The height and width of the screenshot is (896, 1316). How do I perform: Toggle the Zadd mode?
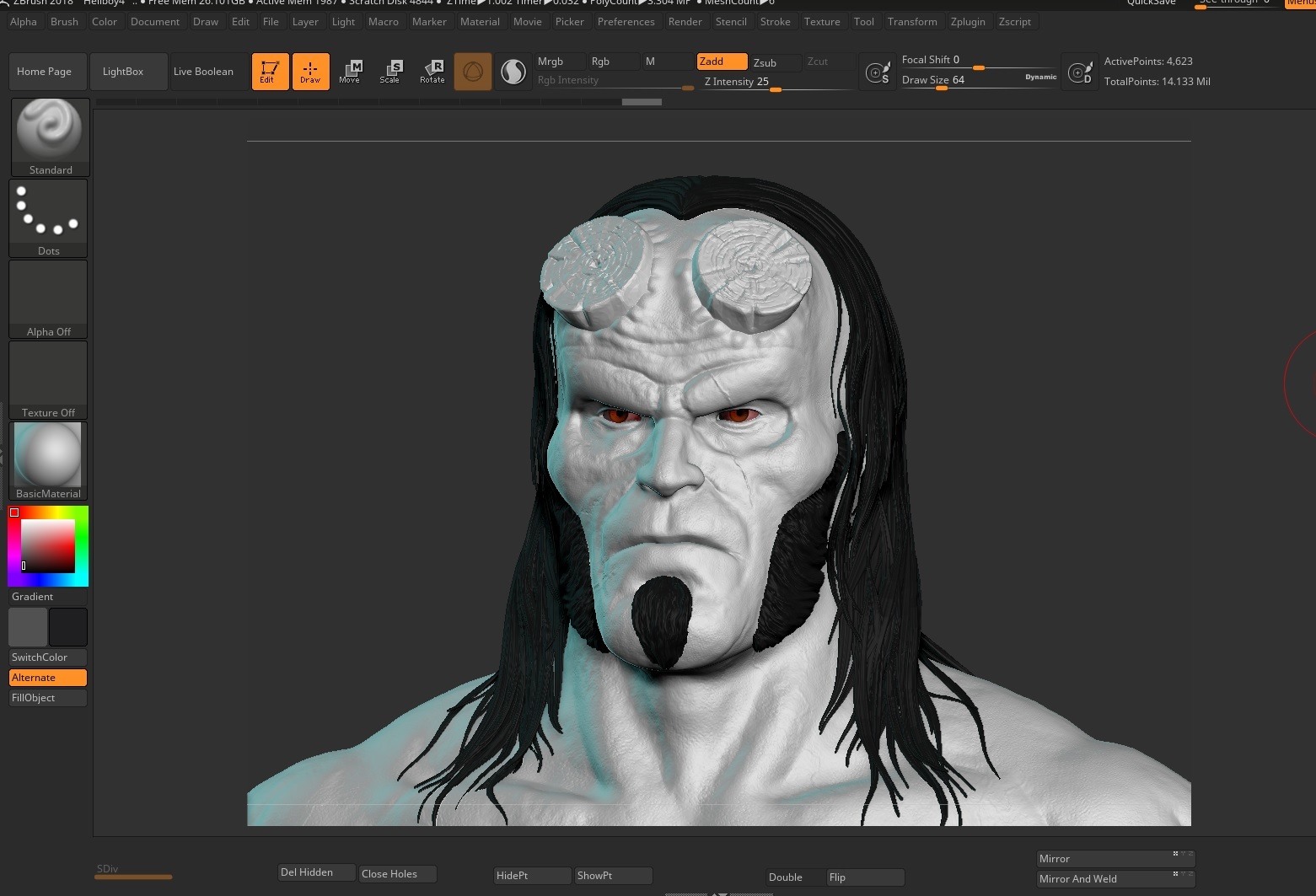pos(722,62)
